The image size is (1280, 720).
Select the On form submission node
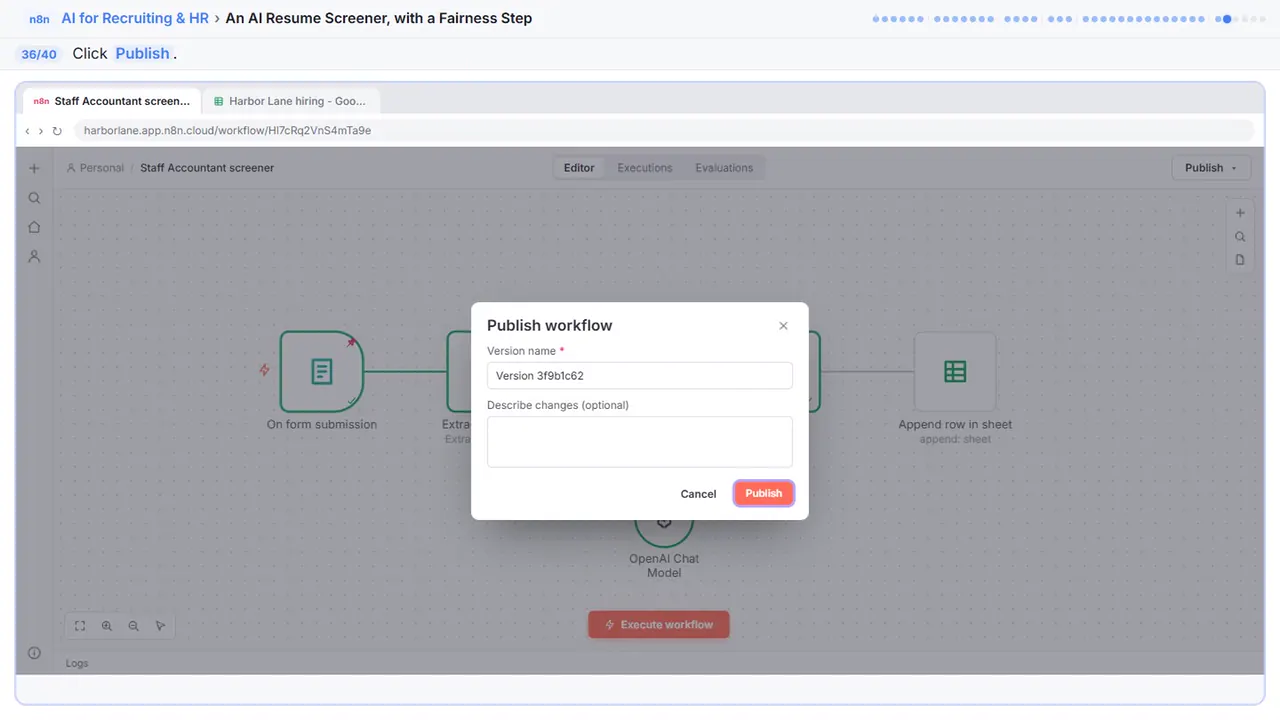(321, 372)
